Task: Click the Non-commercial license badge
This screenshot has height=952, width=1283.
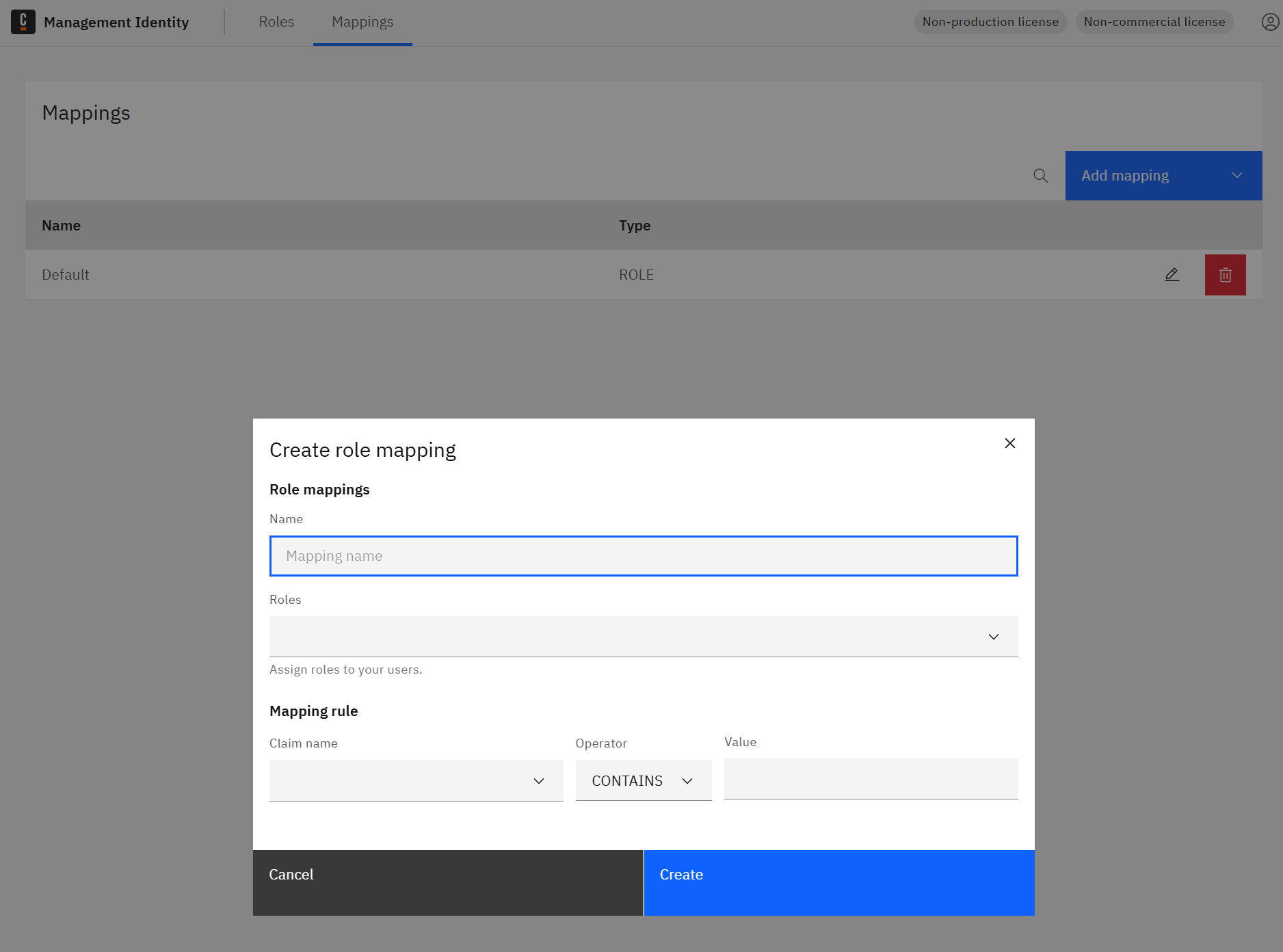Action: tap(1154, 21)
